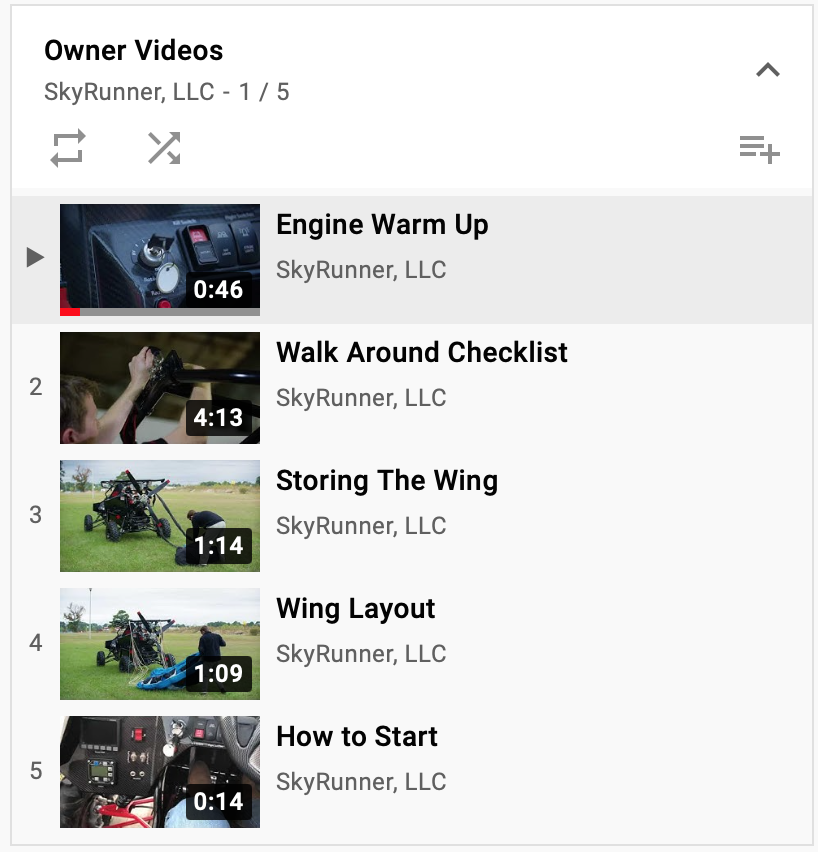Click the Storing The Wing title

[x=387, y=481]
